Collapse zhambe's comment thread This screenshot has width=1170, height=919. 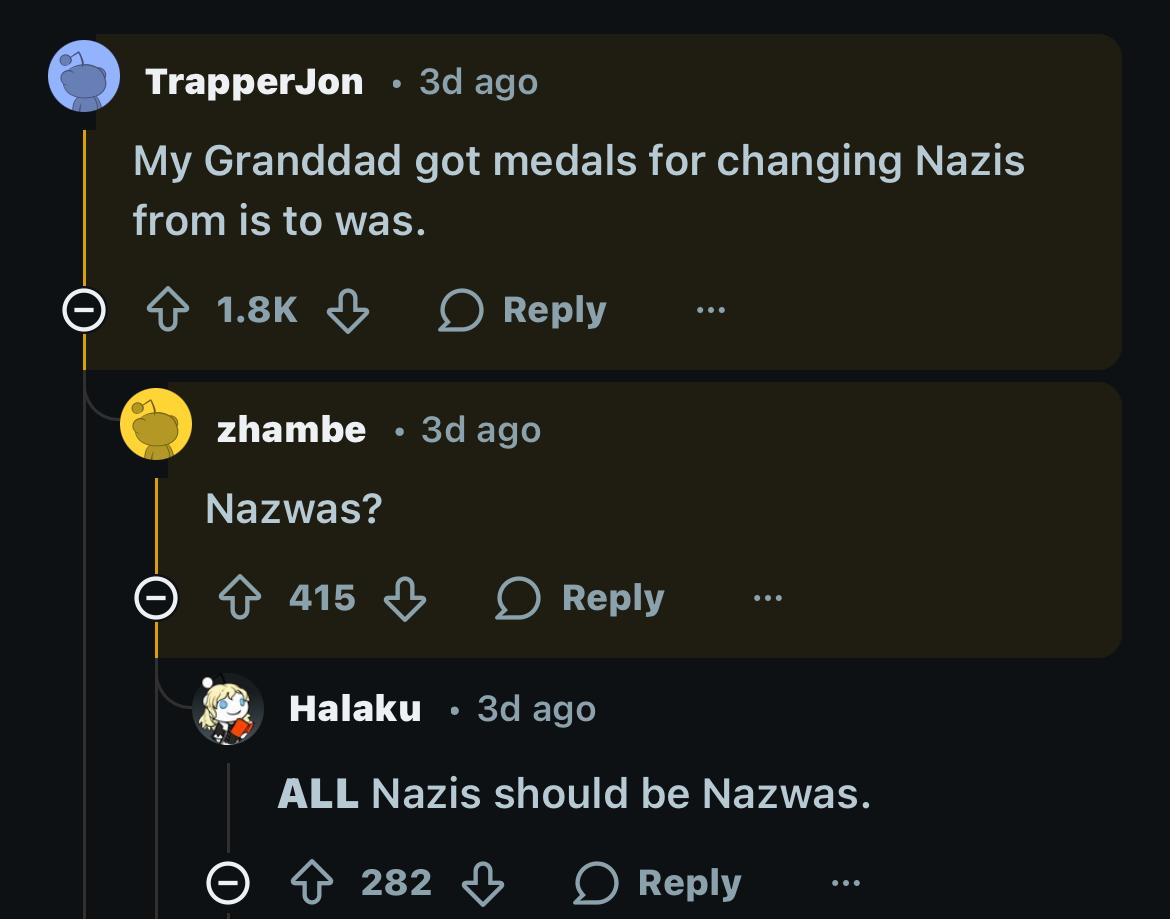[x=156, y=599]
